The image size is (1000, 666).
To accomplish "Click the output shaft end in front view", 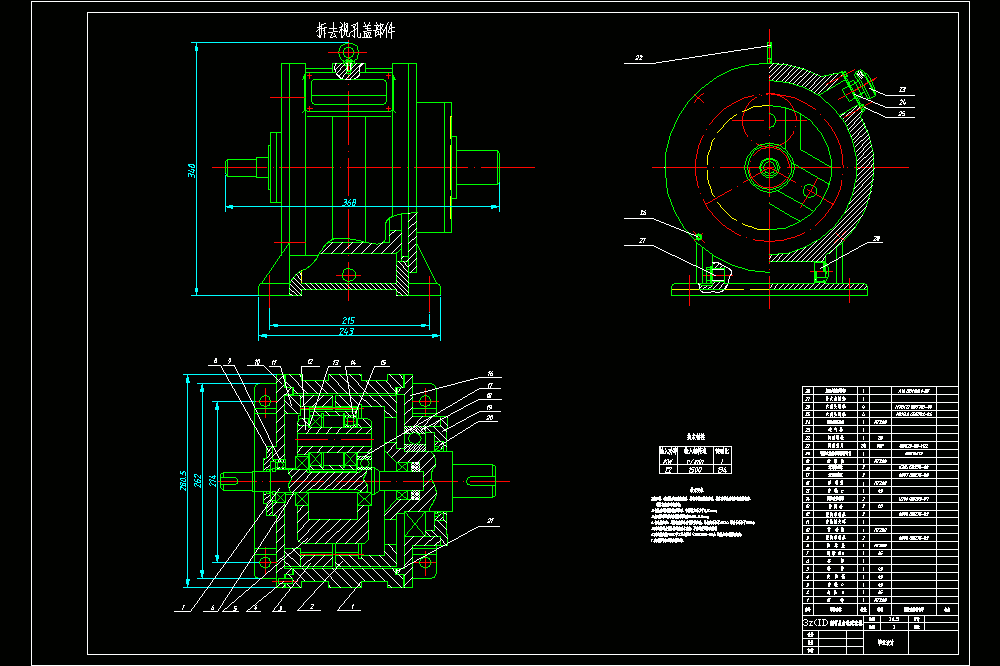I will point(477,168).
